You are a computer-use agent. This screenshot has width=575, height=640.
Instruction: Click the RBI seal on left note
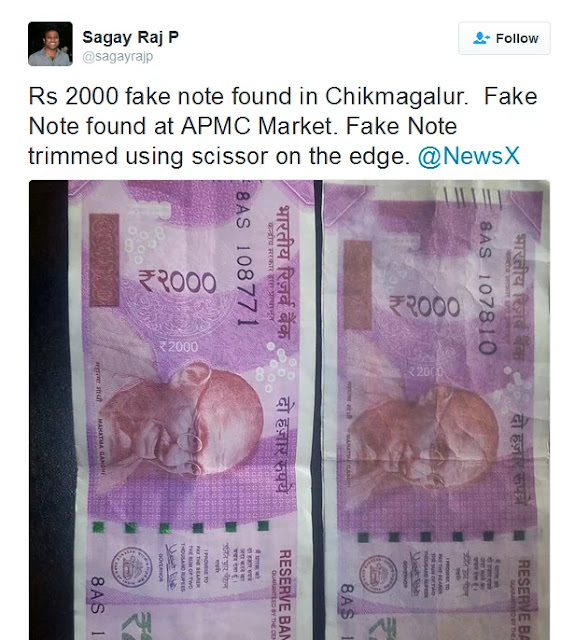pyautogui.click(x=131, y=568)
